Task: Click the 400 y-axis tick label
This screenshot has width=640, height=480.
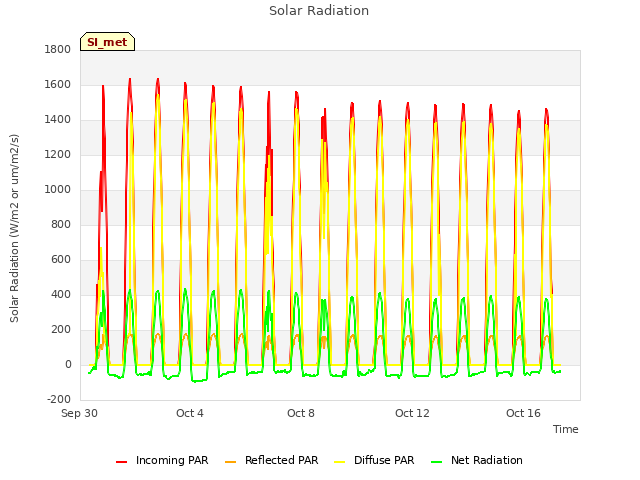Action: (61, 295)
